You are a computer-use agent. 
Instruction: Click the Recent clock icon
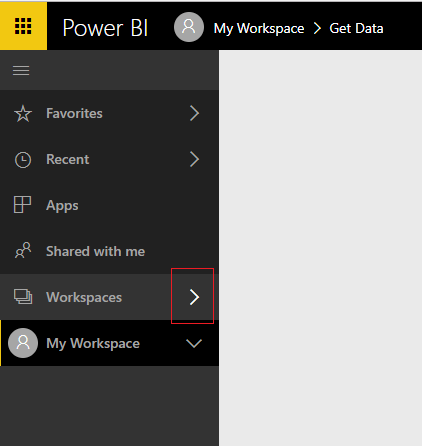pyautogui.click(x=23, y=160)
